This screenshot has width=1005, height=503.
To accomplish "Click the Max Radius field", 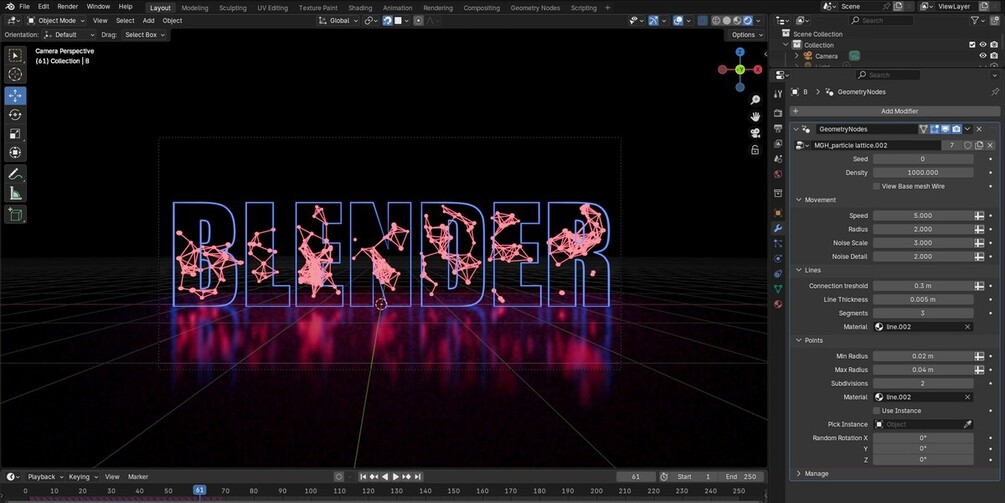I will click(x=923, y=370).
